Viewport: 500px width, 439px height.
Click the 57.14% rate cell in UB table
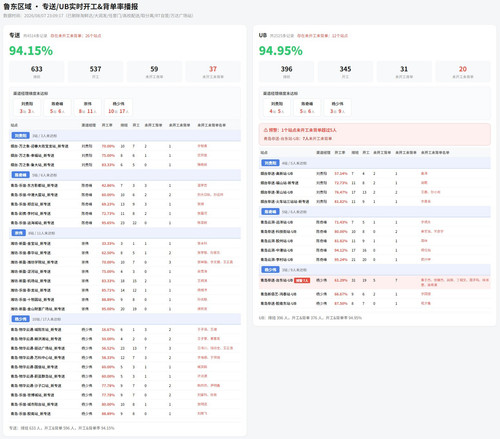pos(341,174)
